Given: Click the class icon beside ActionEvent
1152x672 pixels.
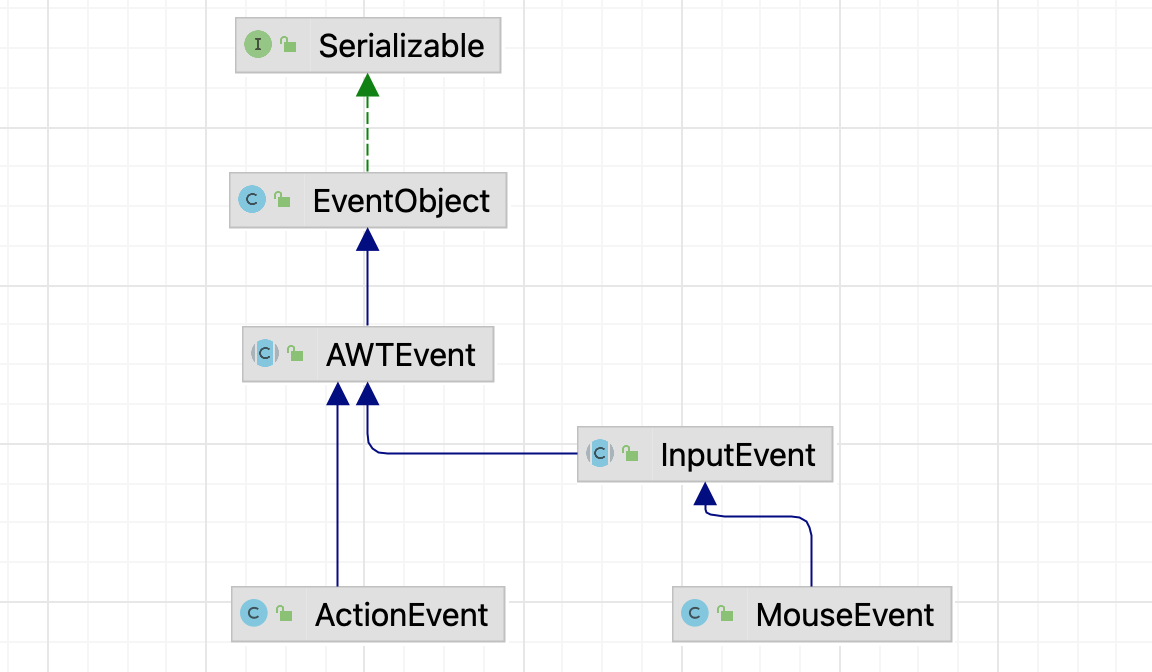Looking at the screenshot, I should click(x=254, y=613).
